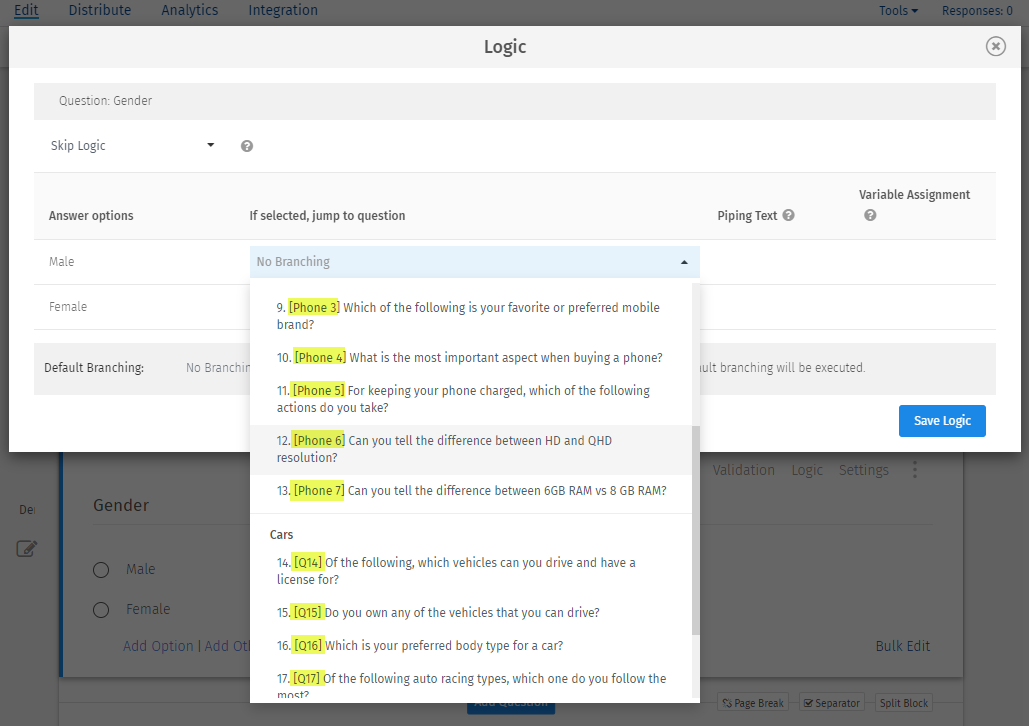Click the Female answer option row label
This screenshot has width=1029, height=726.
coord(68,307)
